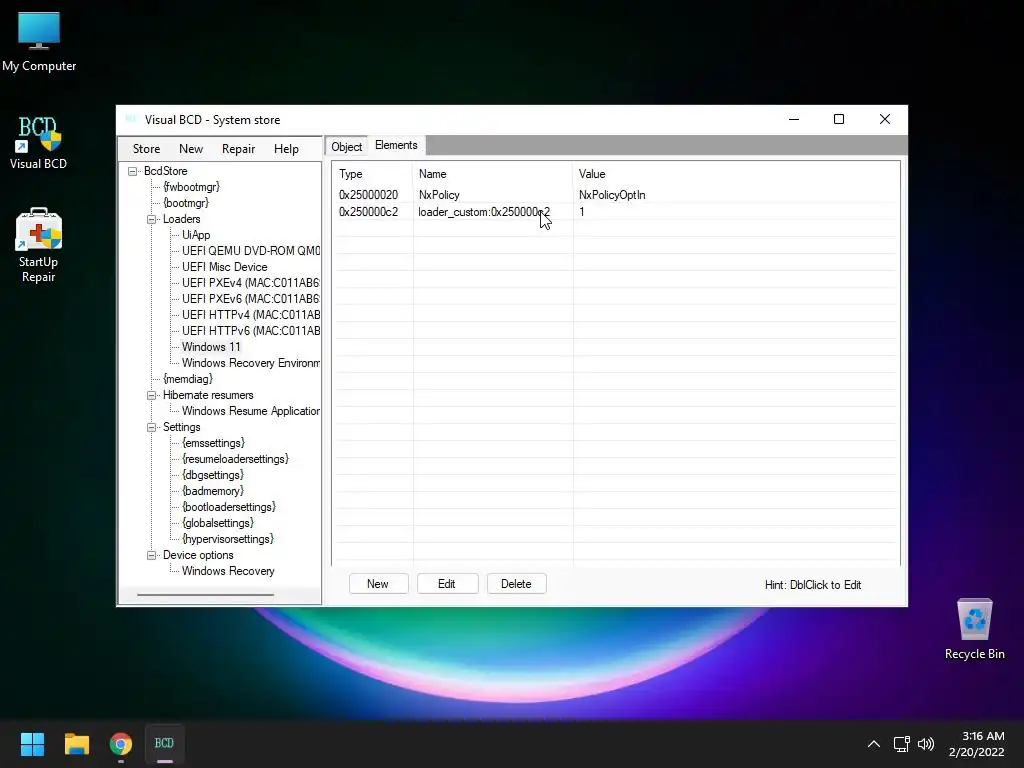Collapse Hibernate resumers tree branch

[152, 395]
